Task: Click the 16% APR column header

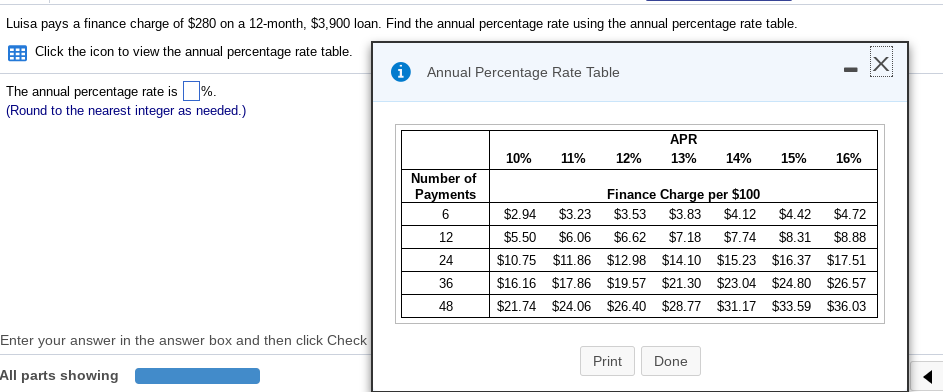Action: click(849, 159)
